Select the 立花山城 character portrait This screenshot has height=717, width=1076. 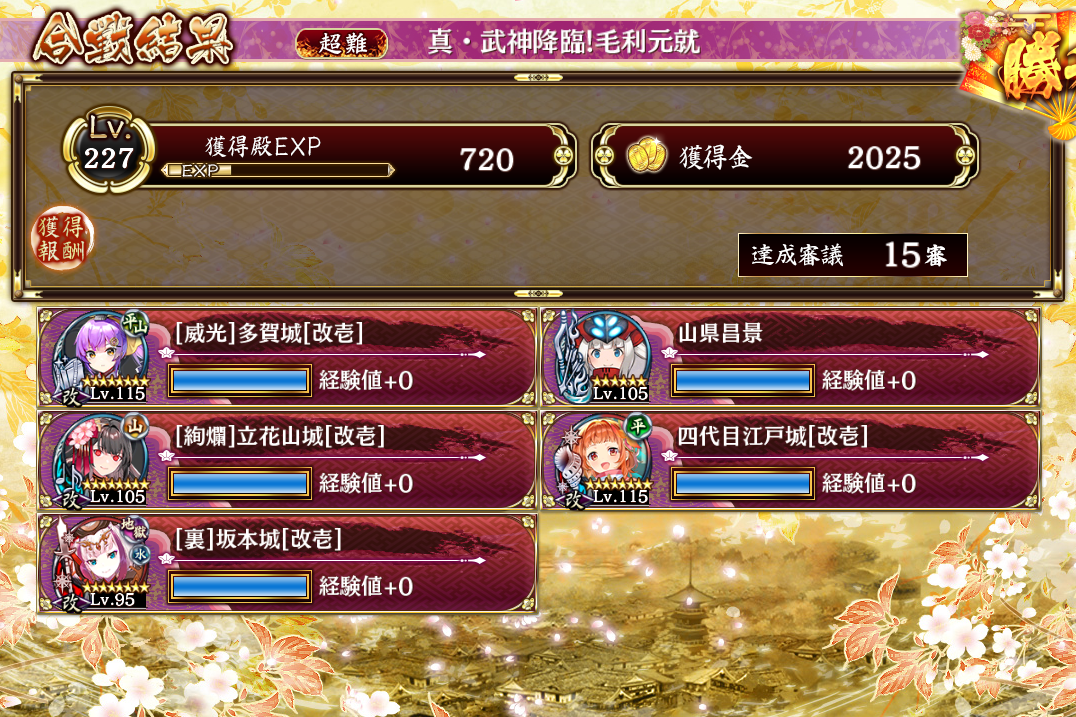click(101, 460)
